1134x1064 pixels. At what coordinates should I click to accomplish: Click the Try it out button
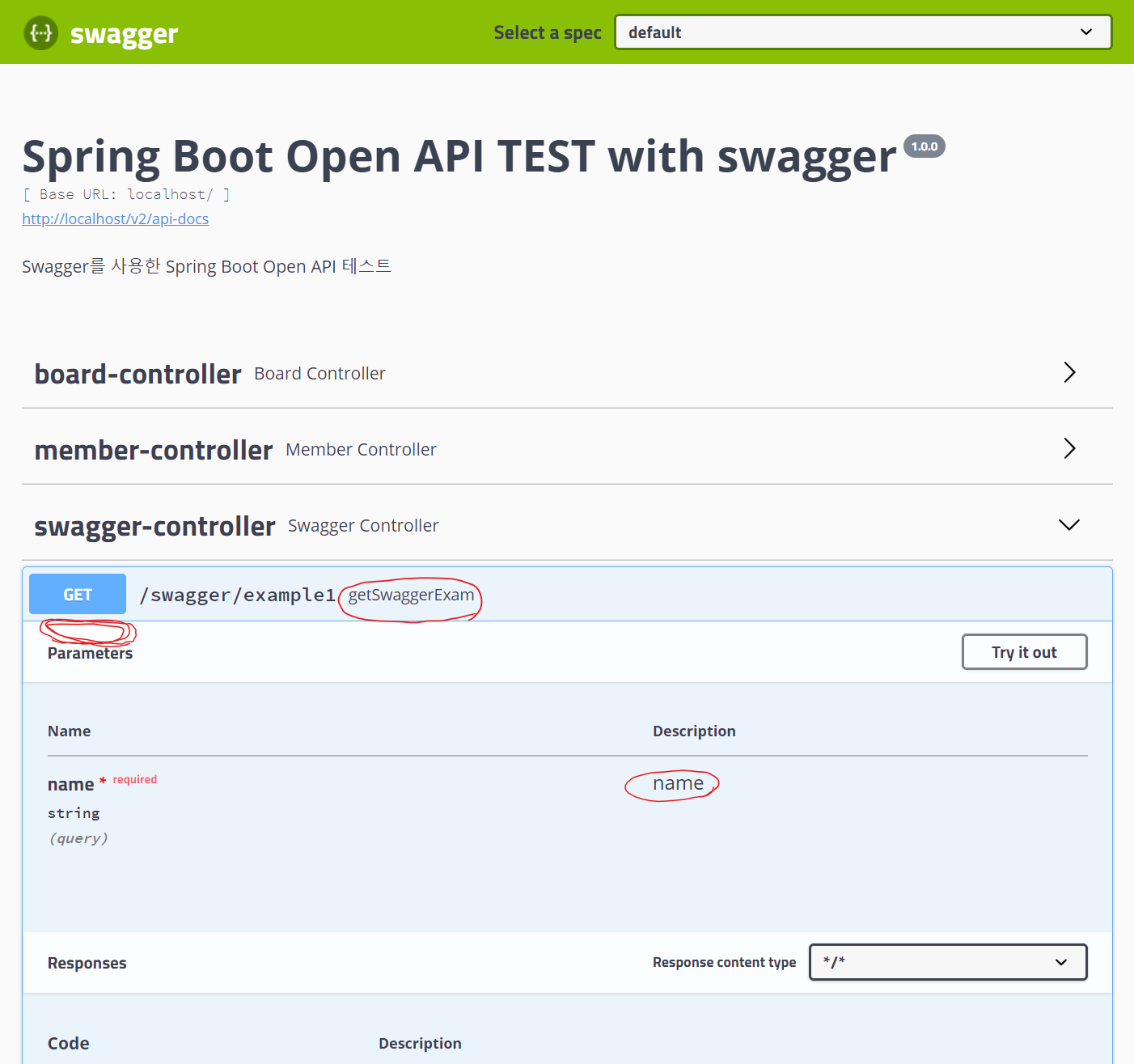1024,652
